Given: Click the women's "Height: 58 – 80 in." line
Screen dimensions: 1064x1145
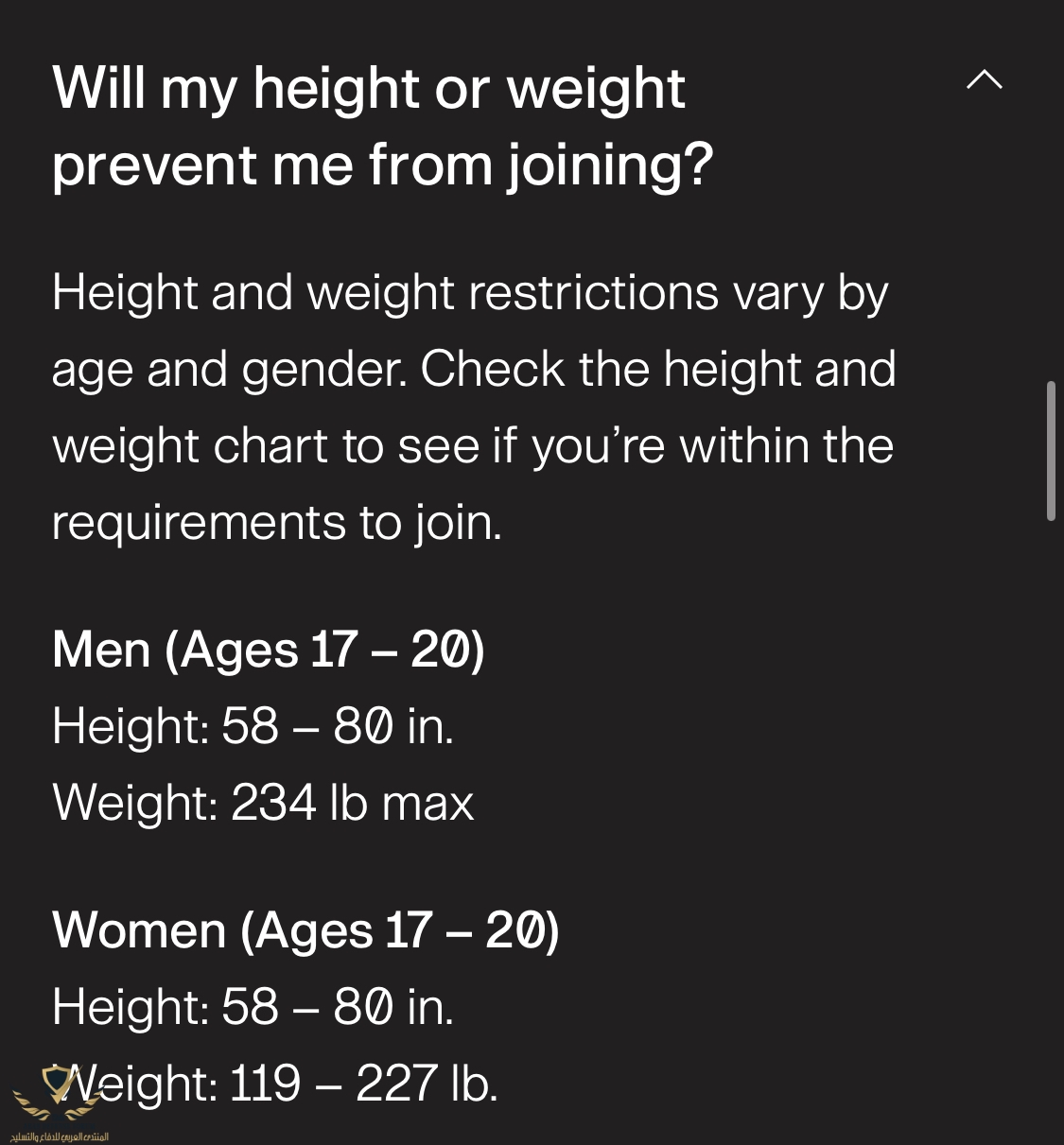Looking at the screenshot, I should click(253, 1006).
